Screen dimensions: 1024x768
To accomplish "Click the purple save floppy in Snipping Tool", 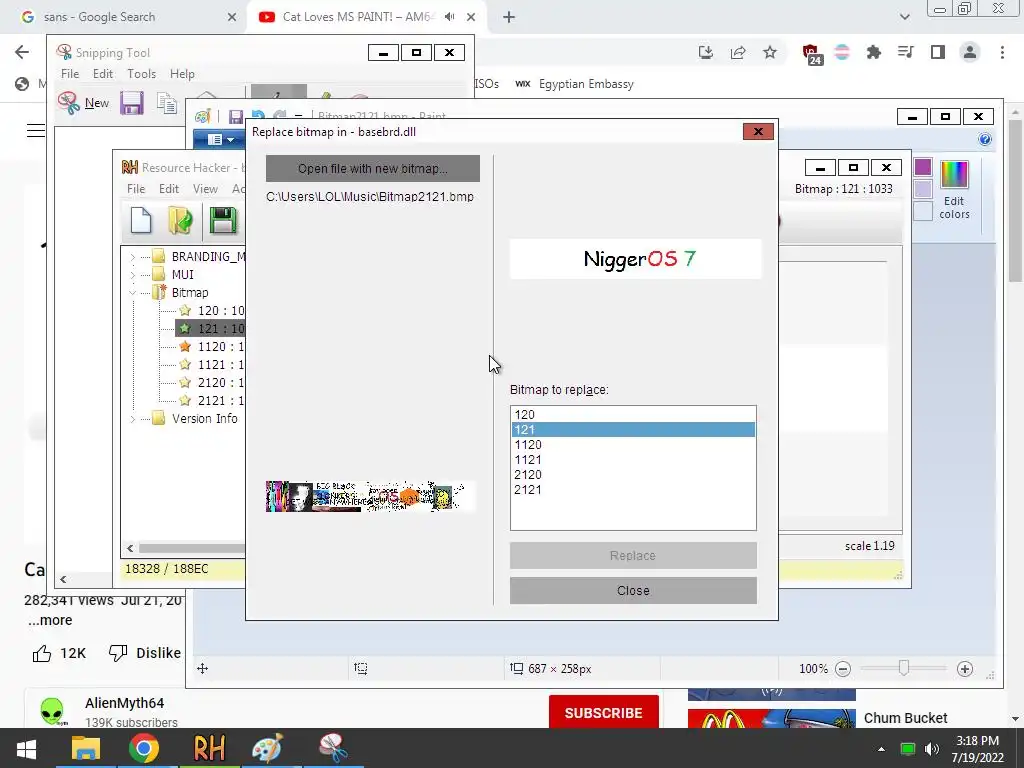I will pos(132,103).
